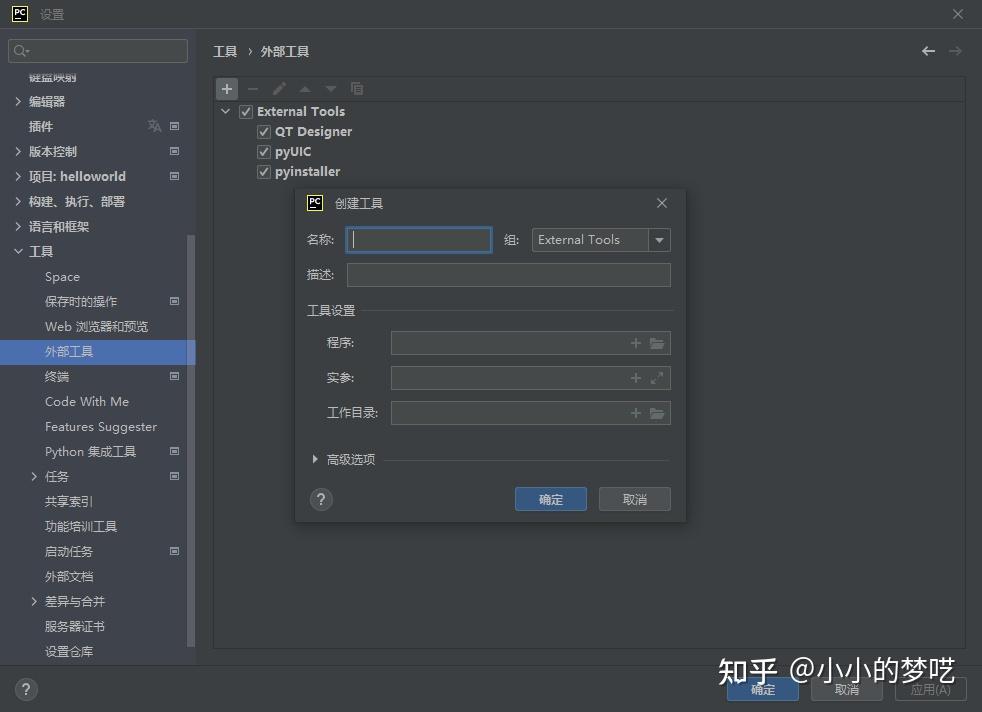Expand icon in 实参 field
This screenshot has width=982, height=712.
(x=656, y=378)
